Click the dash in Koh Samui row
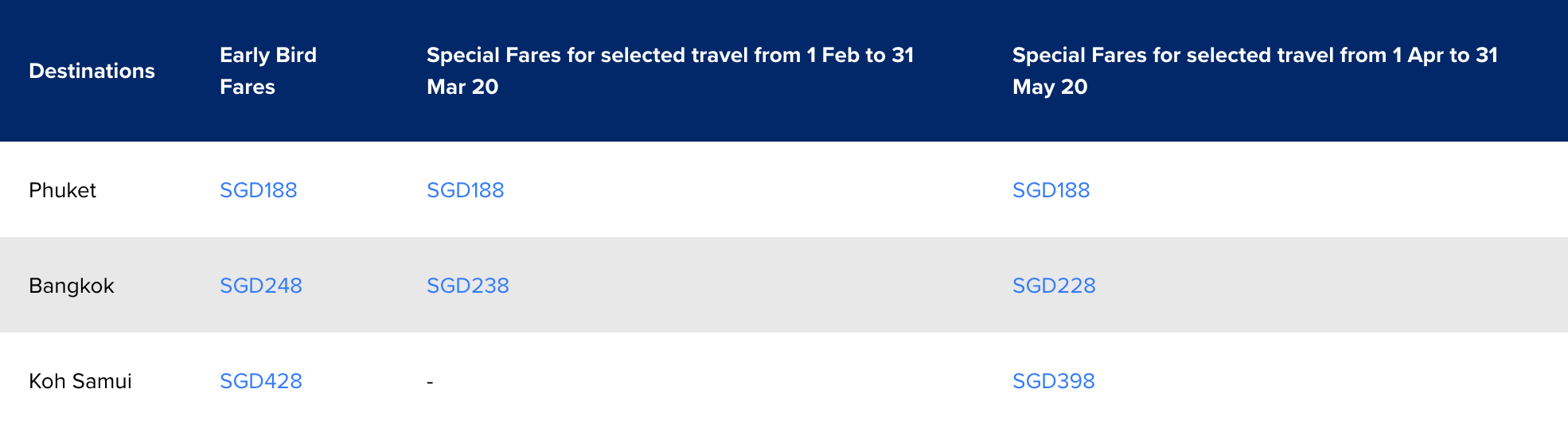 pyautogui.click(x=430, y=382)
